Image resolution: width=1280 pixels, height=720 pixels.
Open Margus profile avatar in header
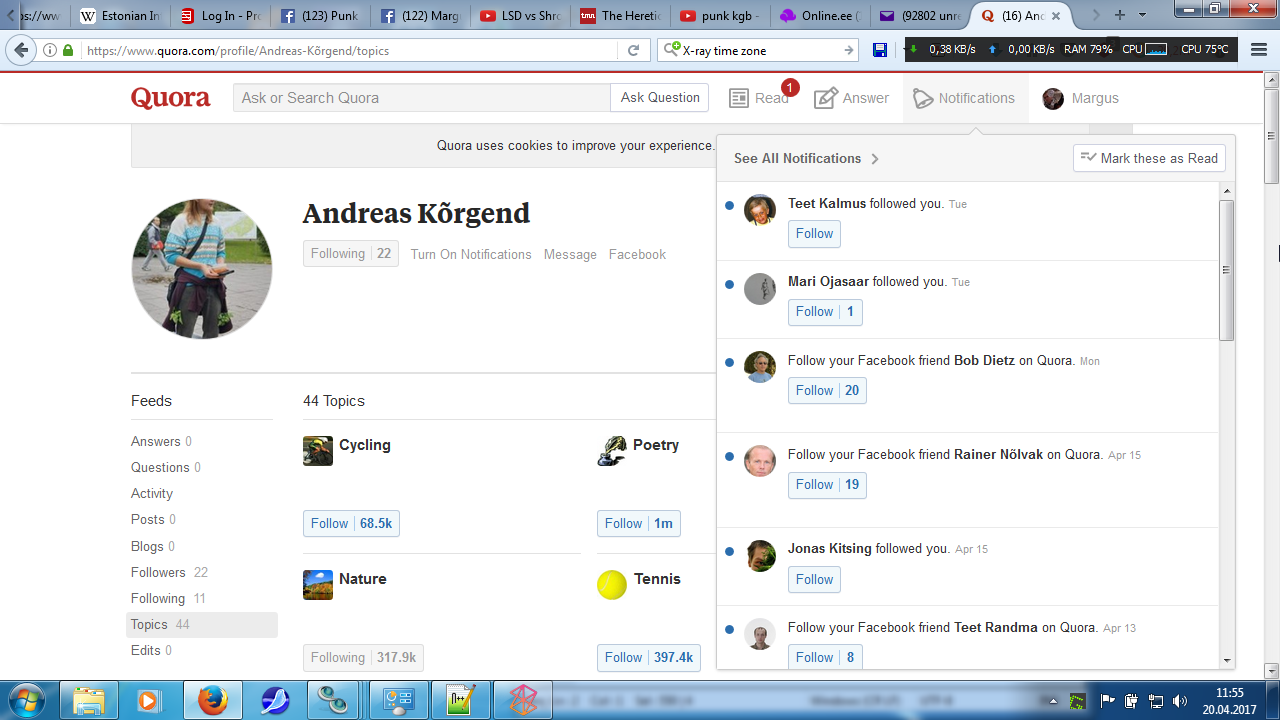[x=1053, y=98]
